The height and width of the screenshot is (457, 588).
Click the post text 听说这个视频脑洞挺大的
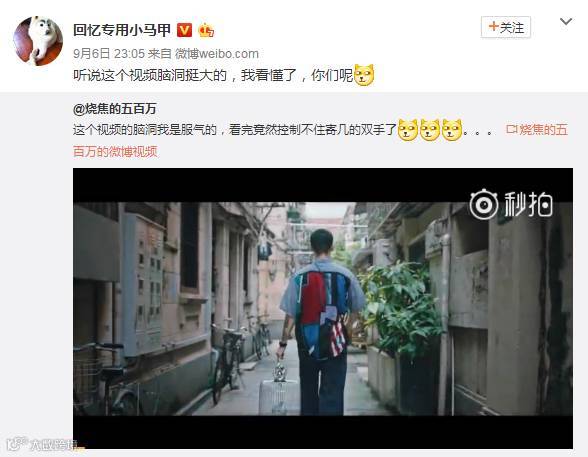[x=150, y=75]
